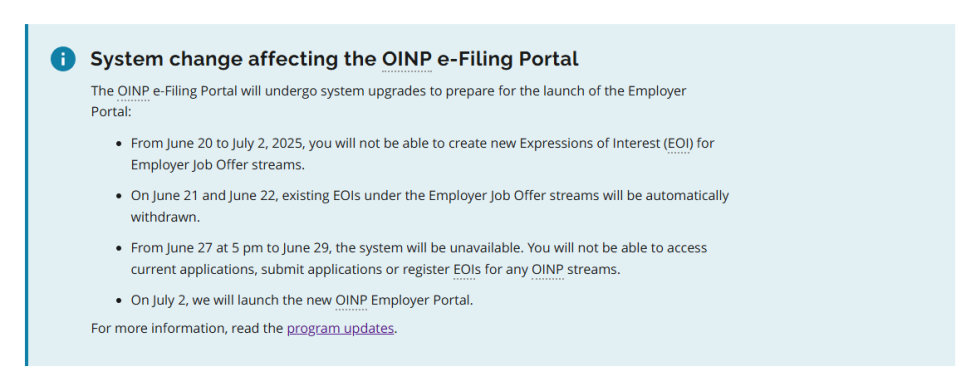Screen dimensions: 966x386
Task: Click the 'Portal:' word ending intro paragraph
Action: pos(112,113)
